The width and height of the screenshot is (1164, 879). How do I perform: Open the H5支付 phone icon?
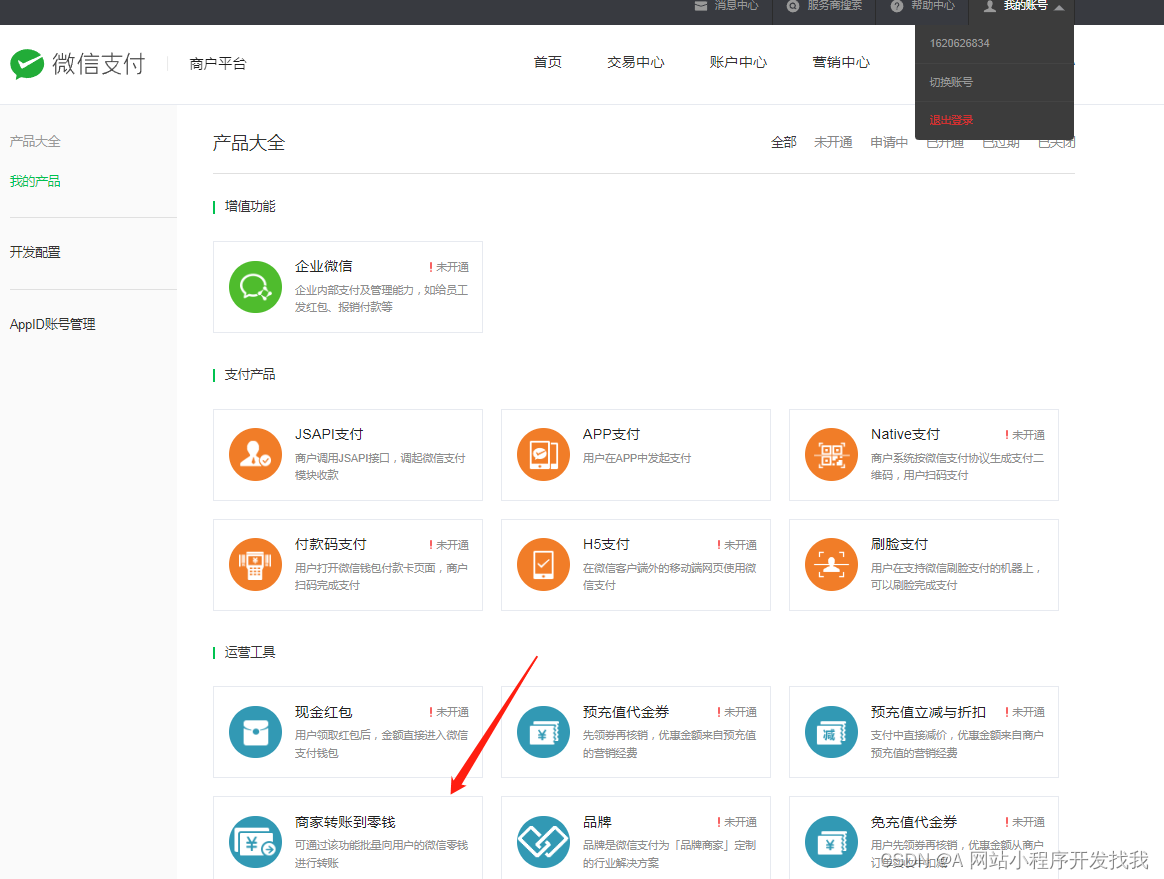click(543, 564)
